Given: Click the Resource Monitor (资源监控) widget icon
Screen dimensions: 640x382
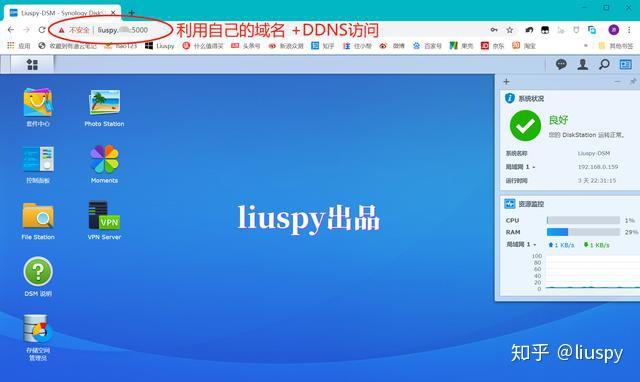Looking at the screenshot, I should (x=509, y=203).
